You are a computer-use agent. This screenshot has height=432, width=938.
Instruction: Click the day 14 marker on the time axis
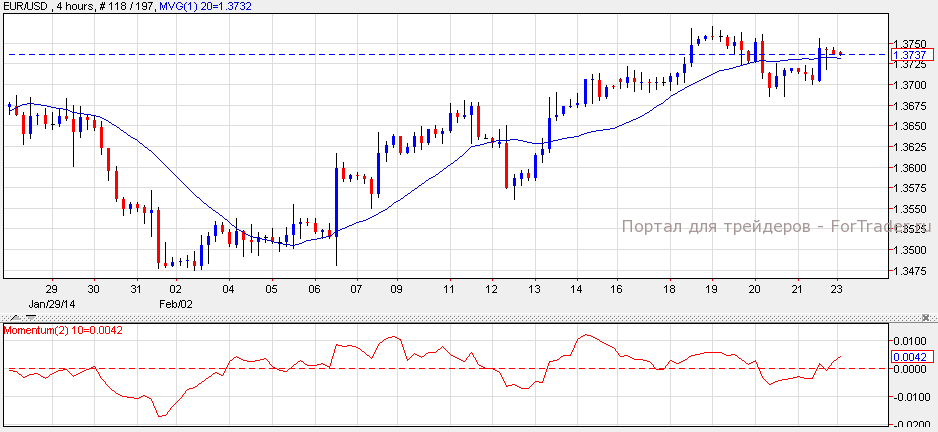click(x=577, y=289)
